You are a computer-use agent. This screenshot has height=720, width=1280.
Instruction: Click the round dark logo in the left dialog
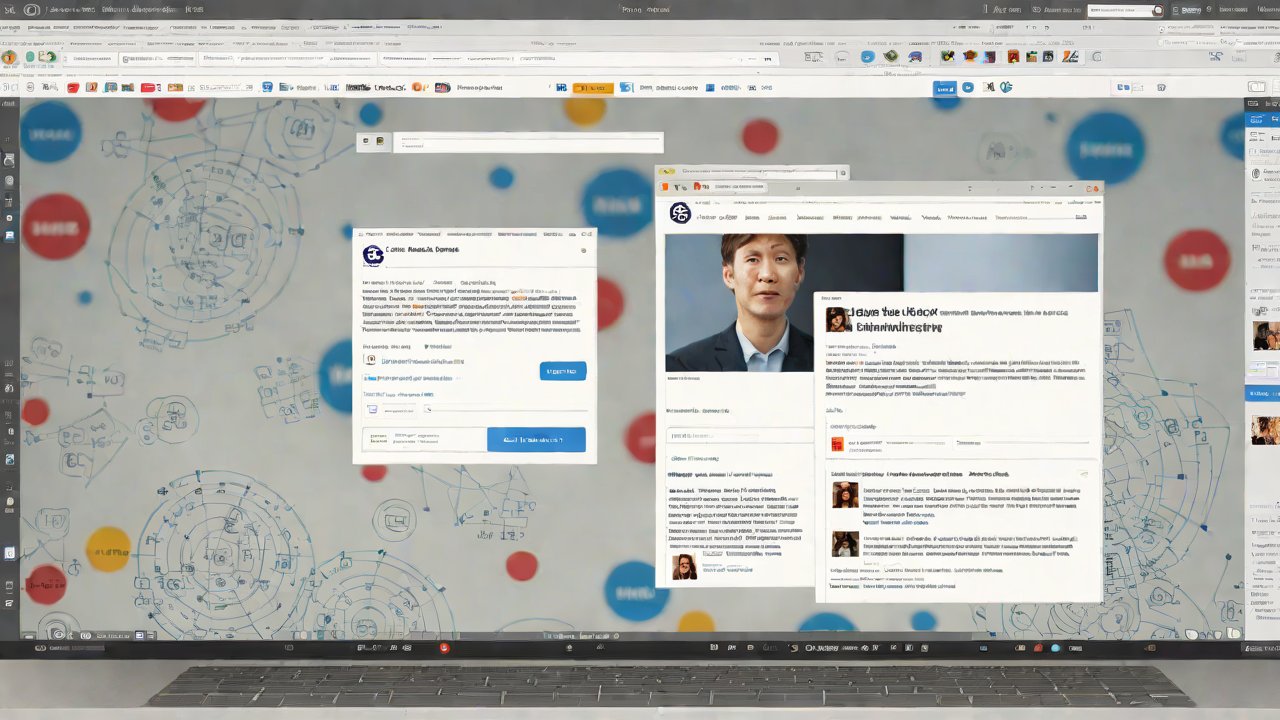[x=373, y=255]
